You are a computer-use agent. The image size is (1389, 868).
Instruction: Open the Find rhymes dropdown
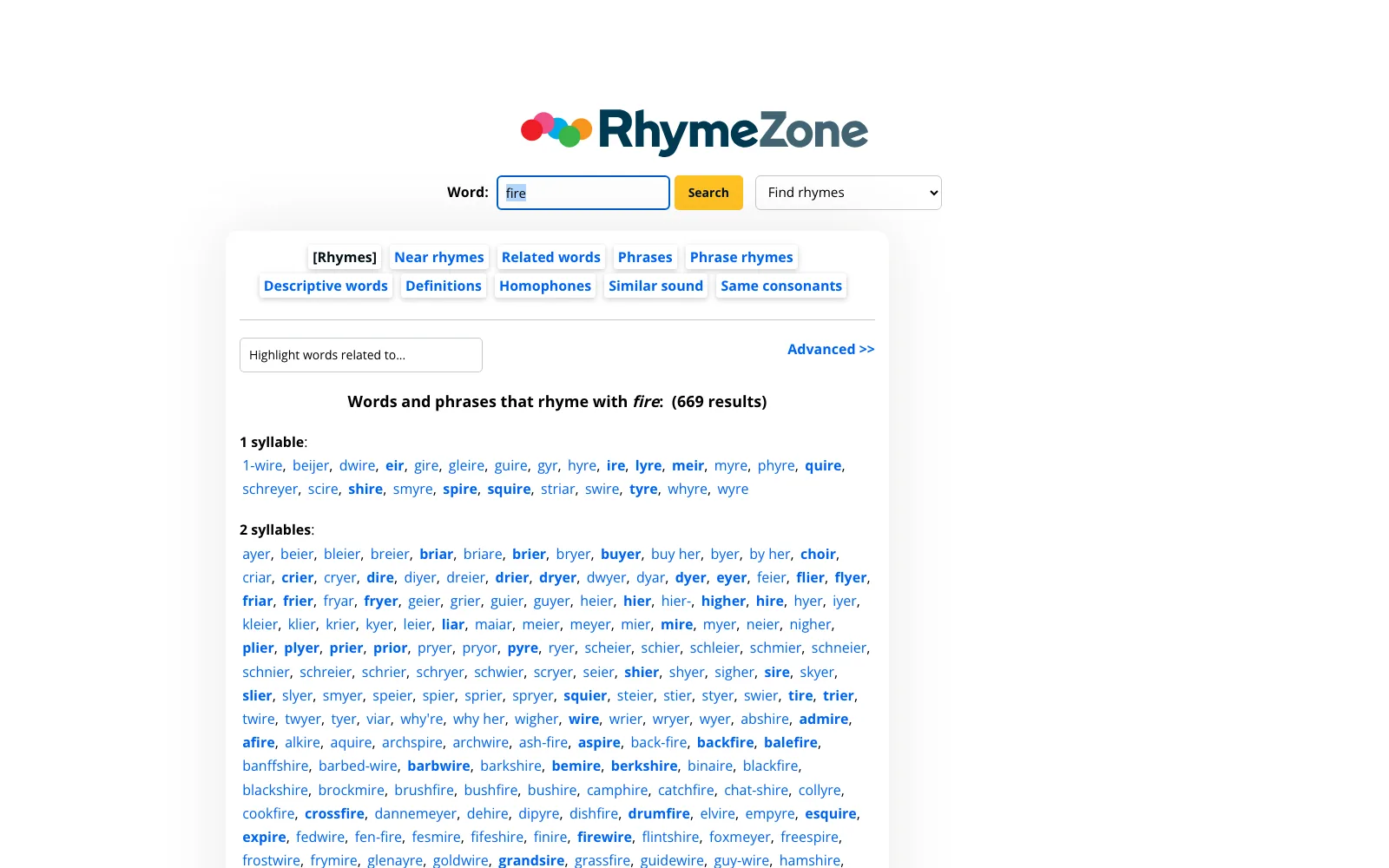[848, 193]
